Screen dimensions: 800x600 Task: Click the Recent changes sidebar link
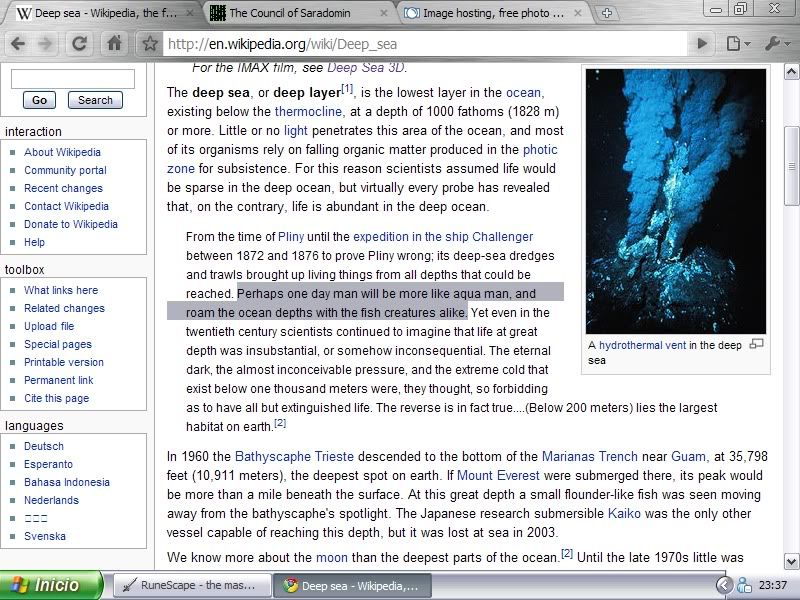pos(63,188)
